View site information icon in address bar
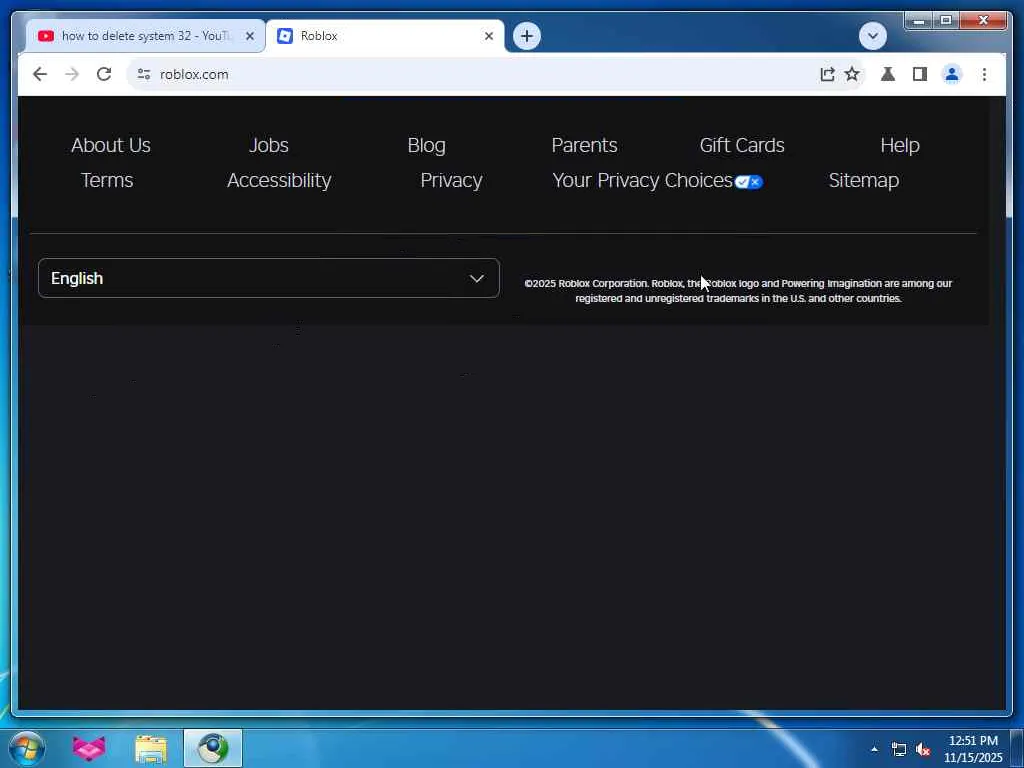This screenshot has height=768, width=1024. tap(144, 74)
